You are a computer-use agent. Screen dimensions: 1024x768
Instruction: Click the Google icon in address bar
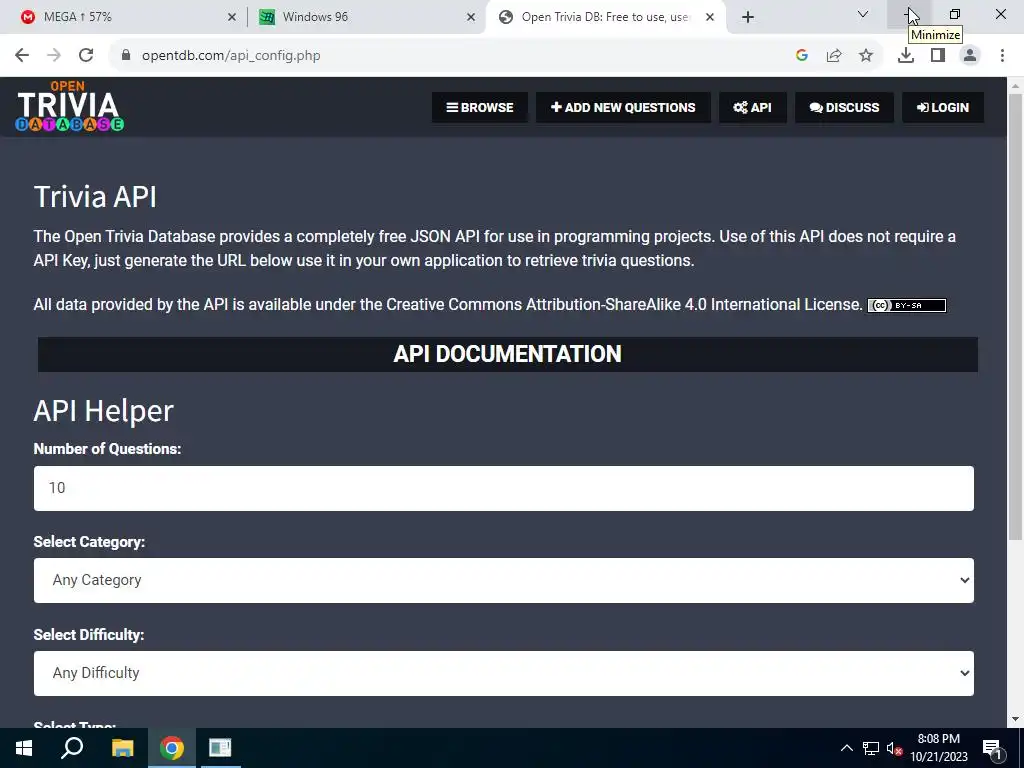coord(802,56)
